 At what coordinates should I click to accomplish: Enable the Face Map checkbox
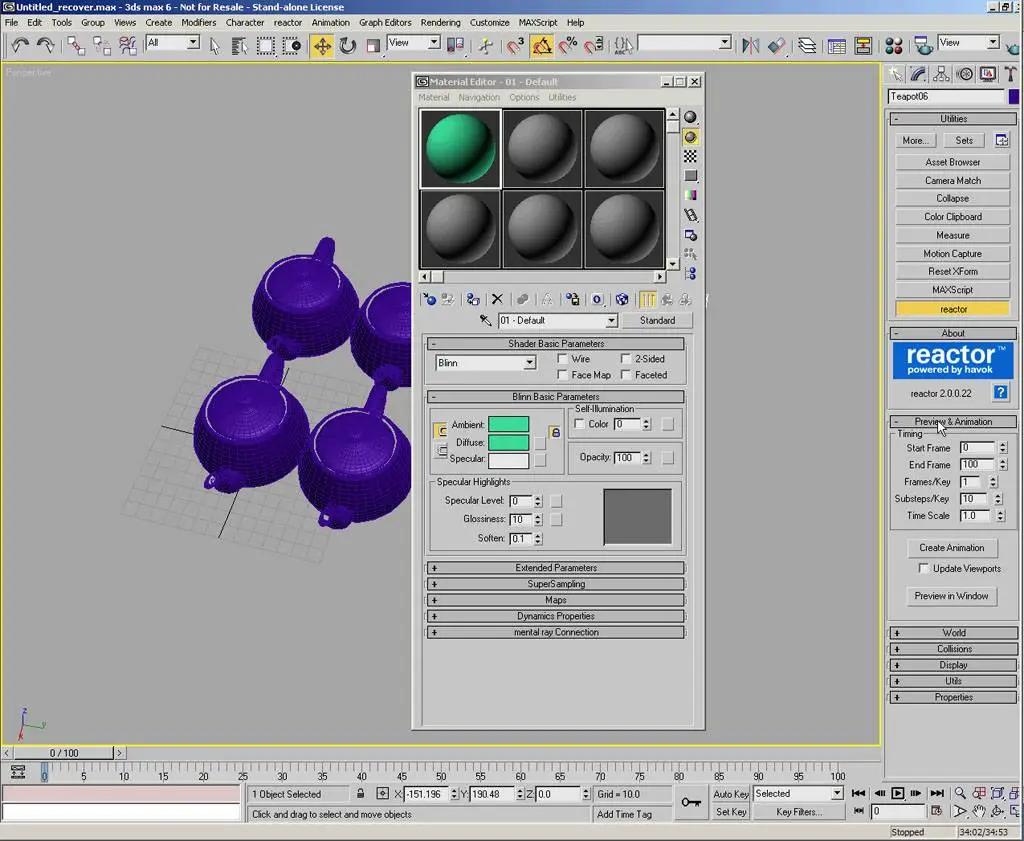tap(562, 375)
